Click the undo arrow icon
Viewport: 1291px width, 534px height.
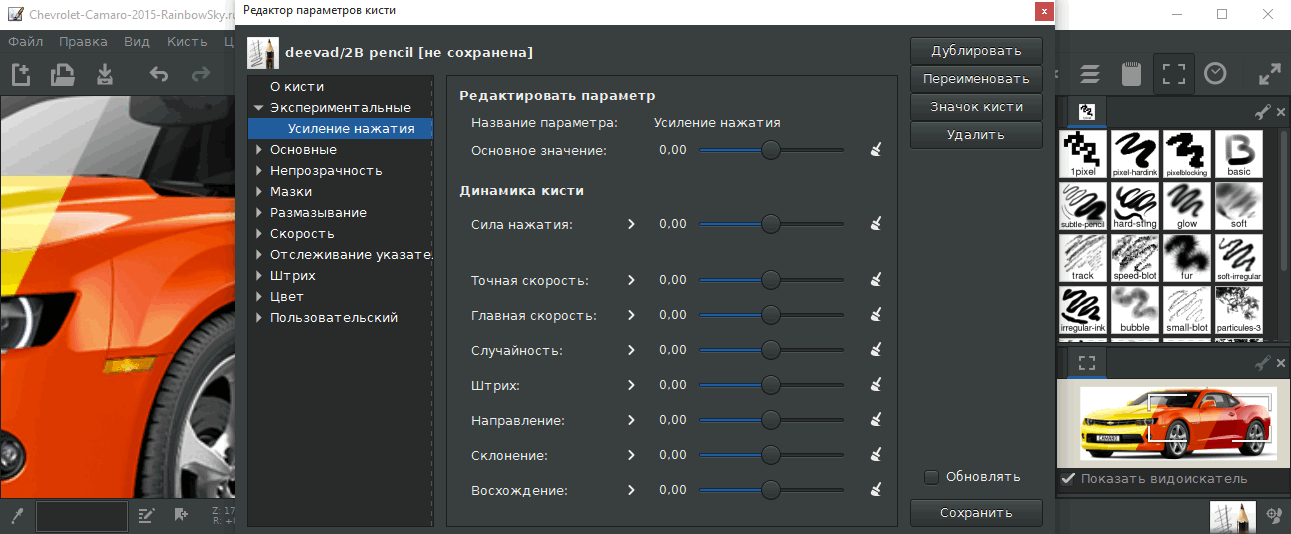tap(159, 74)
